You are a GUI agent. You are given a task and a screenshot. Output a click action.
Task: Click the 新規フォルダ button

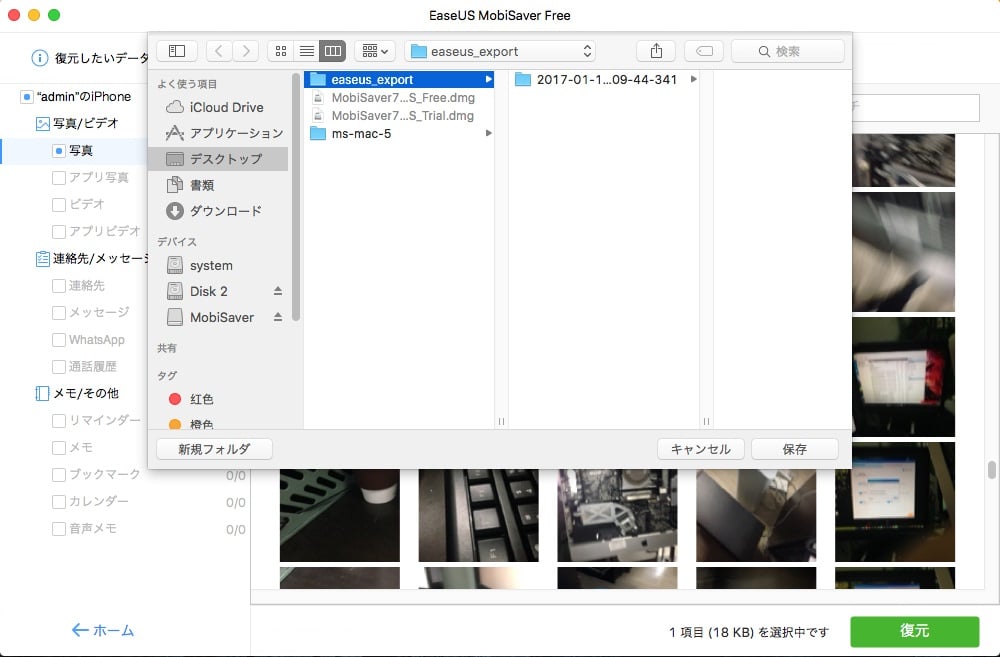click(x=214, y=449)
